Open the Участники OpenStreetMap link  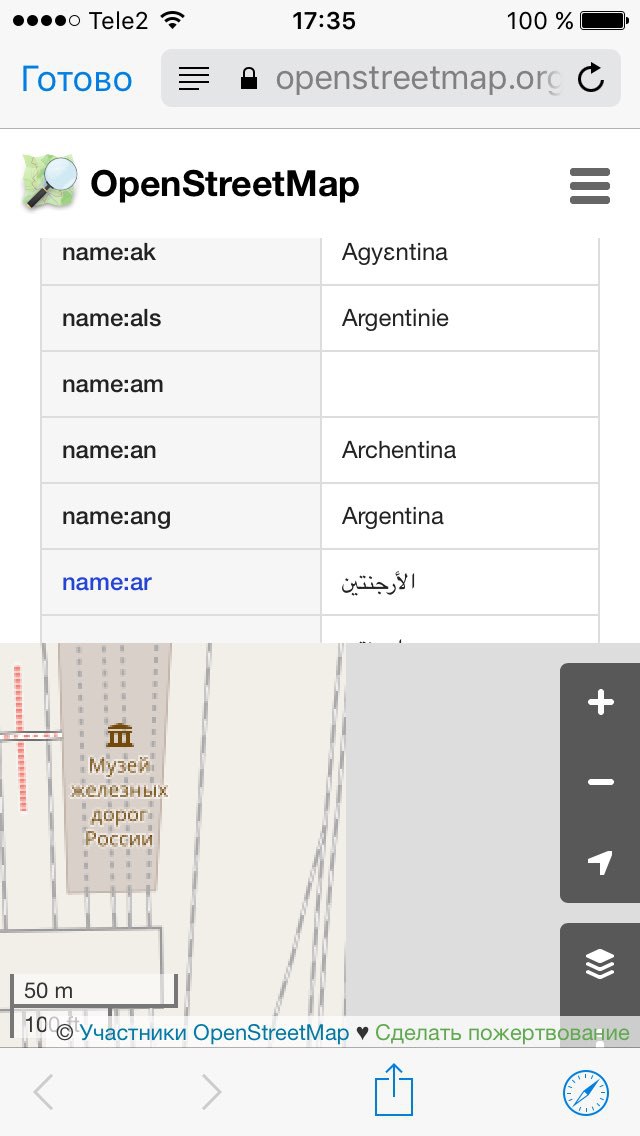215,1033
